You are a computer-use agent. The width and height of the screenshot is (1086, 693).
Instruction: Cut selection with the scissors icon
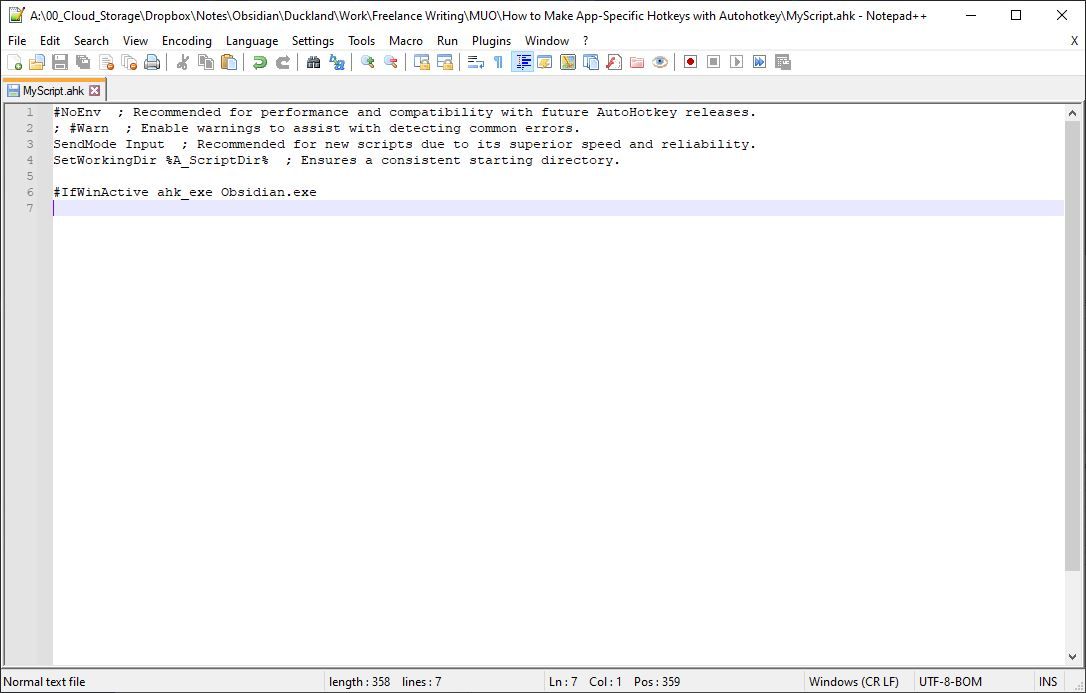(183, 62)
